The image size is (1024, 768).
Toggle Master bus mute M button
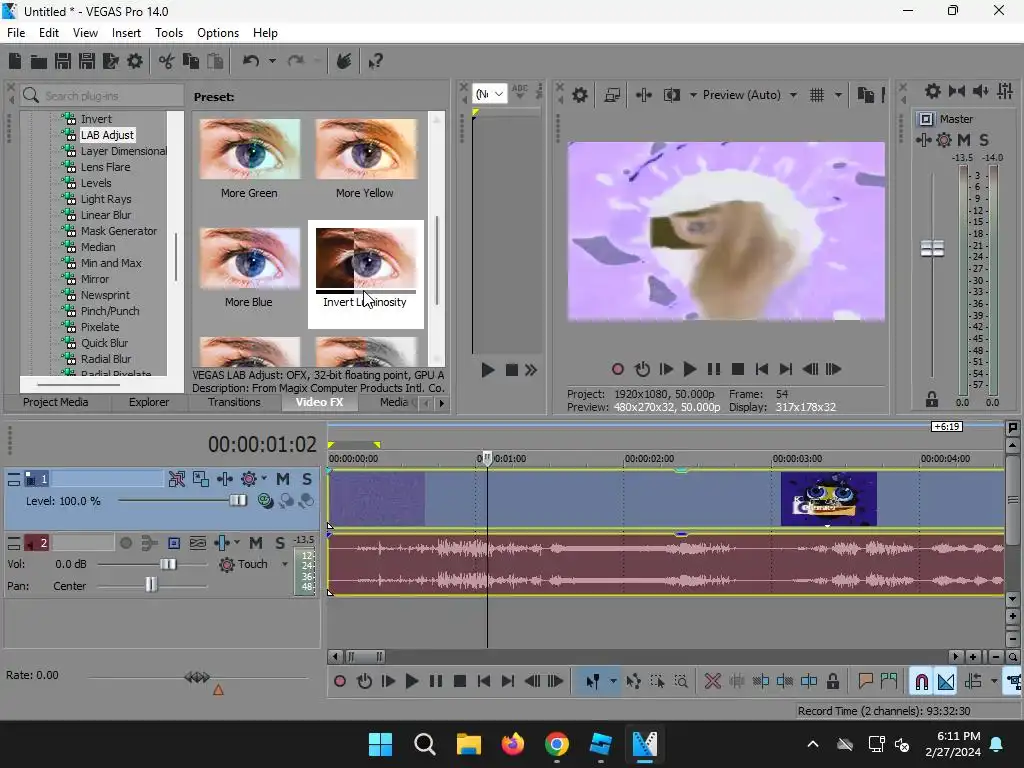(x=964, y=140)
